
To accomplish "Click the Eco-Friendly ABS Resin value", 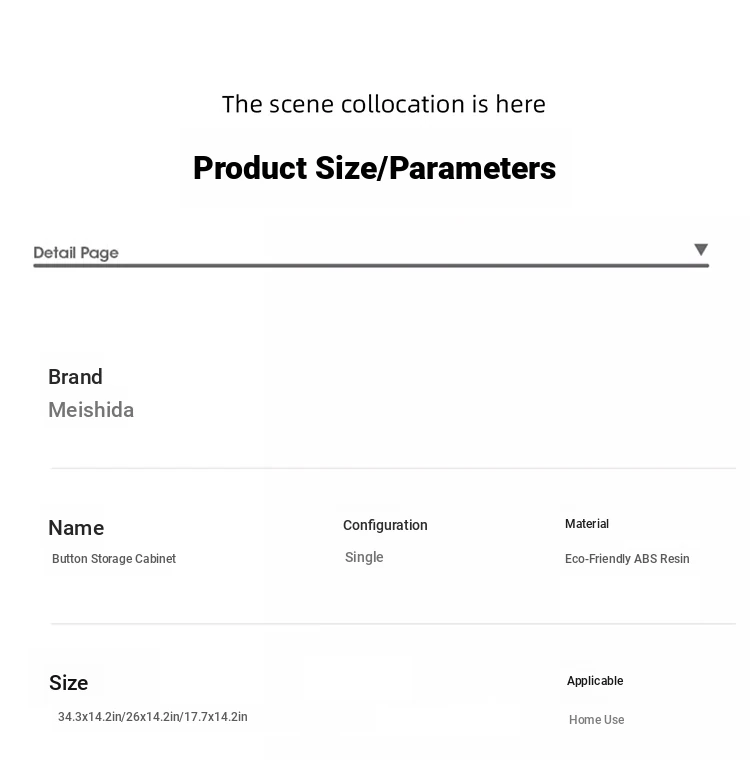I will click(627, 559).
